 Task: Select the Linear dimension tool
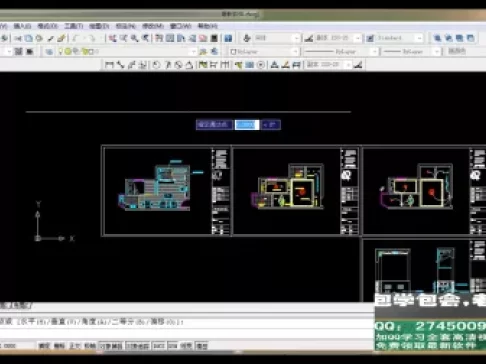click(109, 65)
